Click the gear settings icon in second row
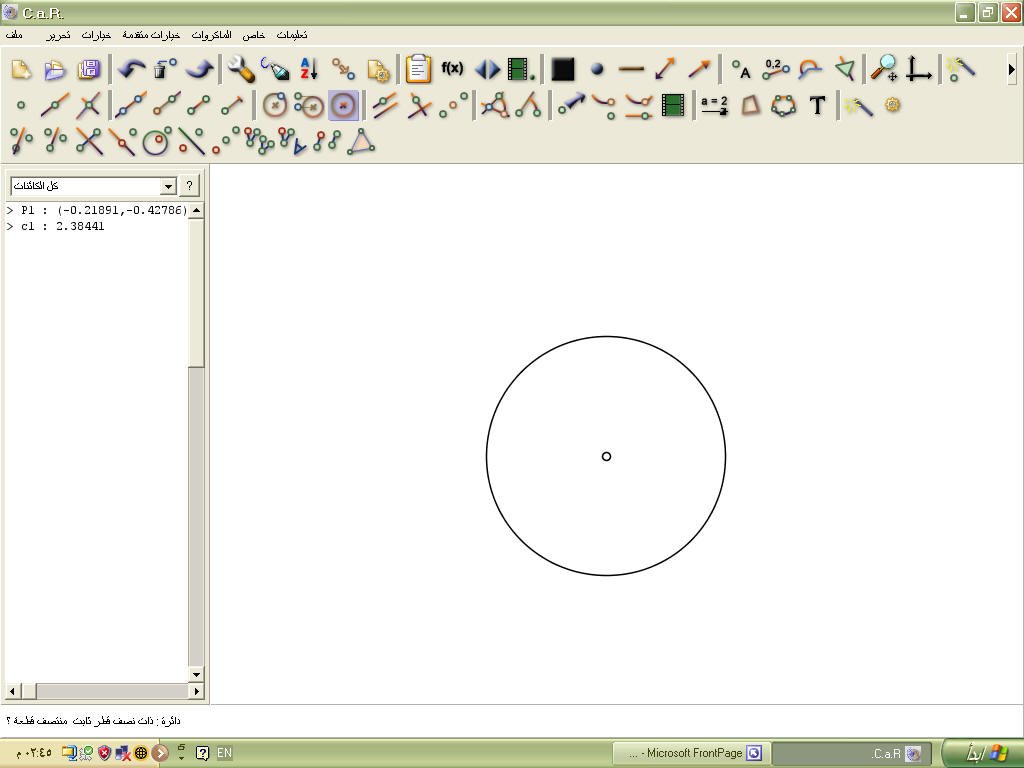 point(893,104)
